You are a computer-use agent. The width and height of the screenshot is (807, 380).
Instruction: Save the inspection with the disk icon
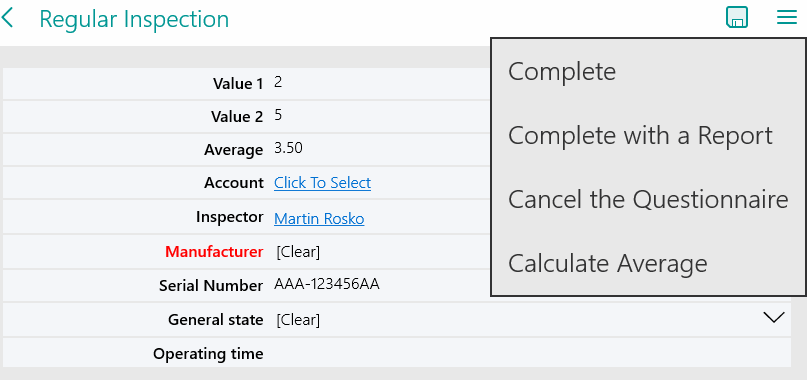pyautogui.click(x=736, y=18)
